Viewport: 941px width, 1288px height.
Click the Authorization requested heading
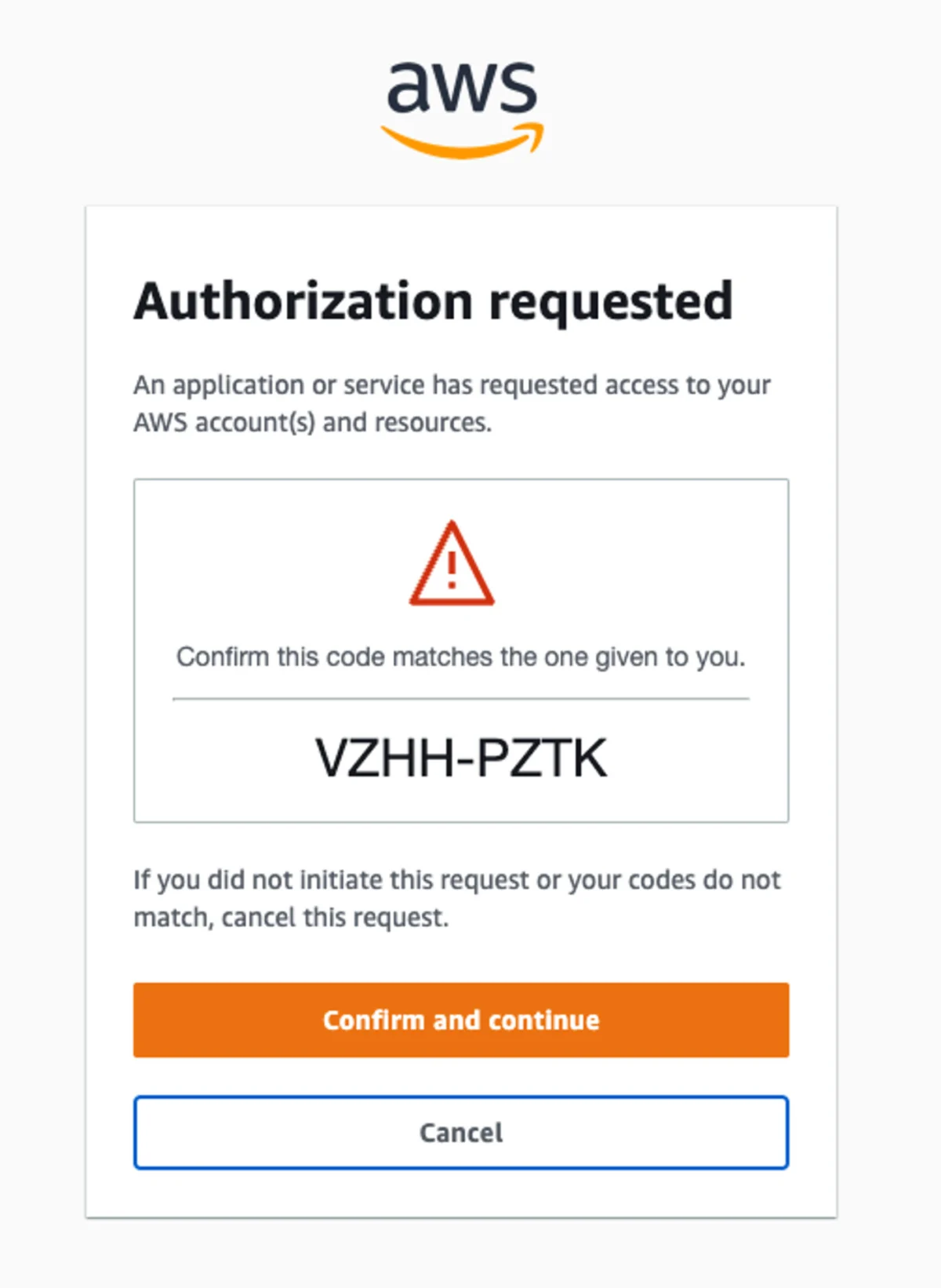point(433,300)
